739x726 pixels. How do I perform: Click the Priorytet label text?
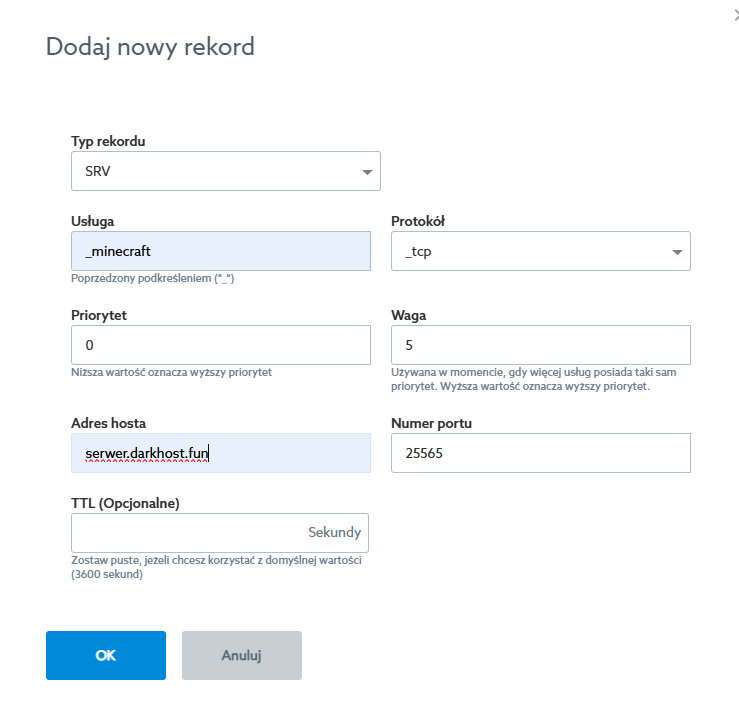tap(99, 315)
